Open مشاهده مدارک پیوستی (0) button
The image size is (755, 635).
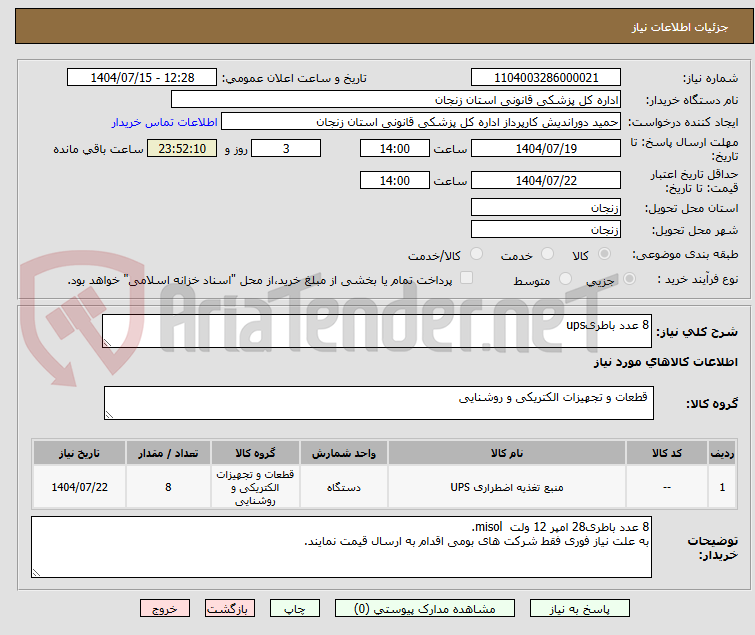(424, 609)
